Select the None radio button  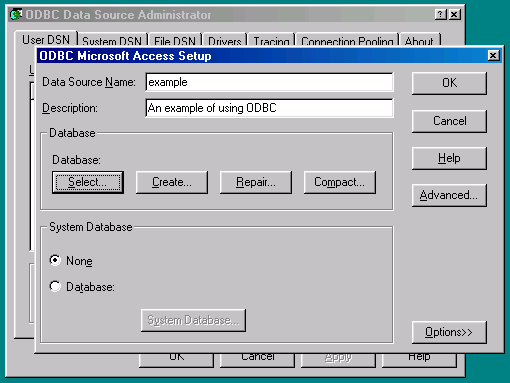pos(55,260)
